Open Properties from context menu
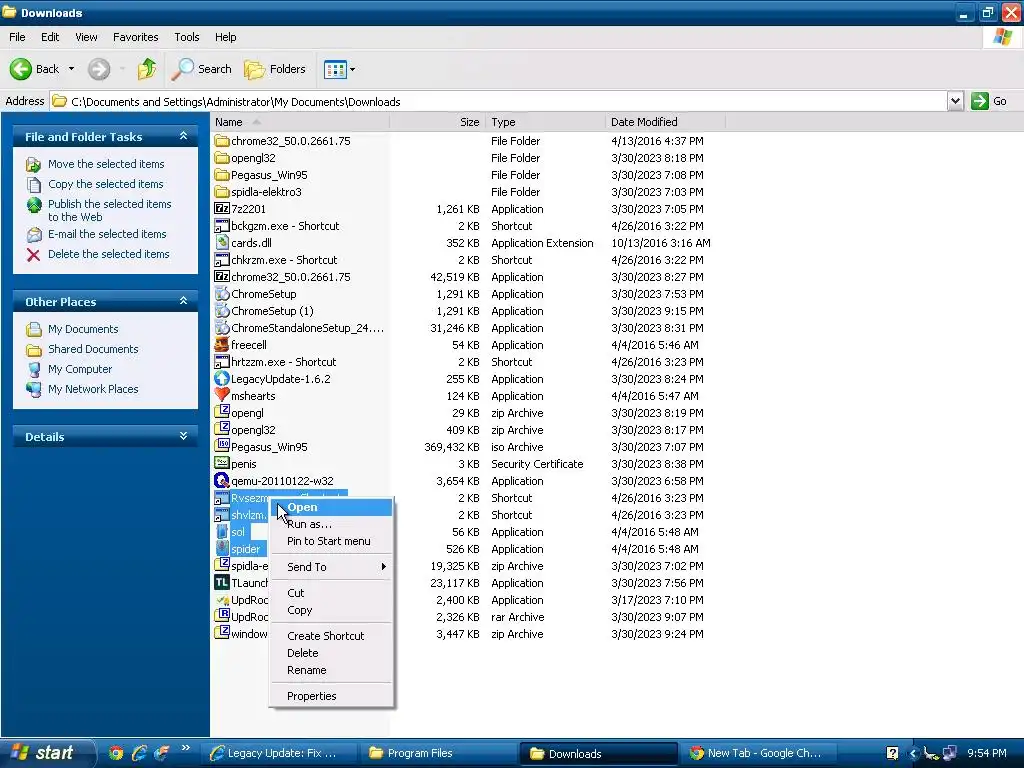 [x=331, y=696]
